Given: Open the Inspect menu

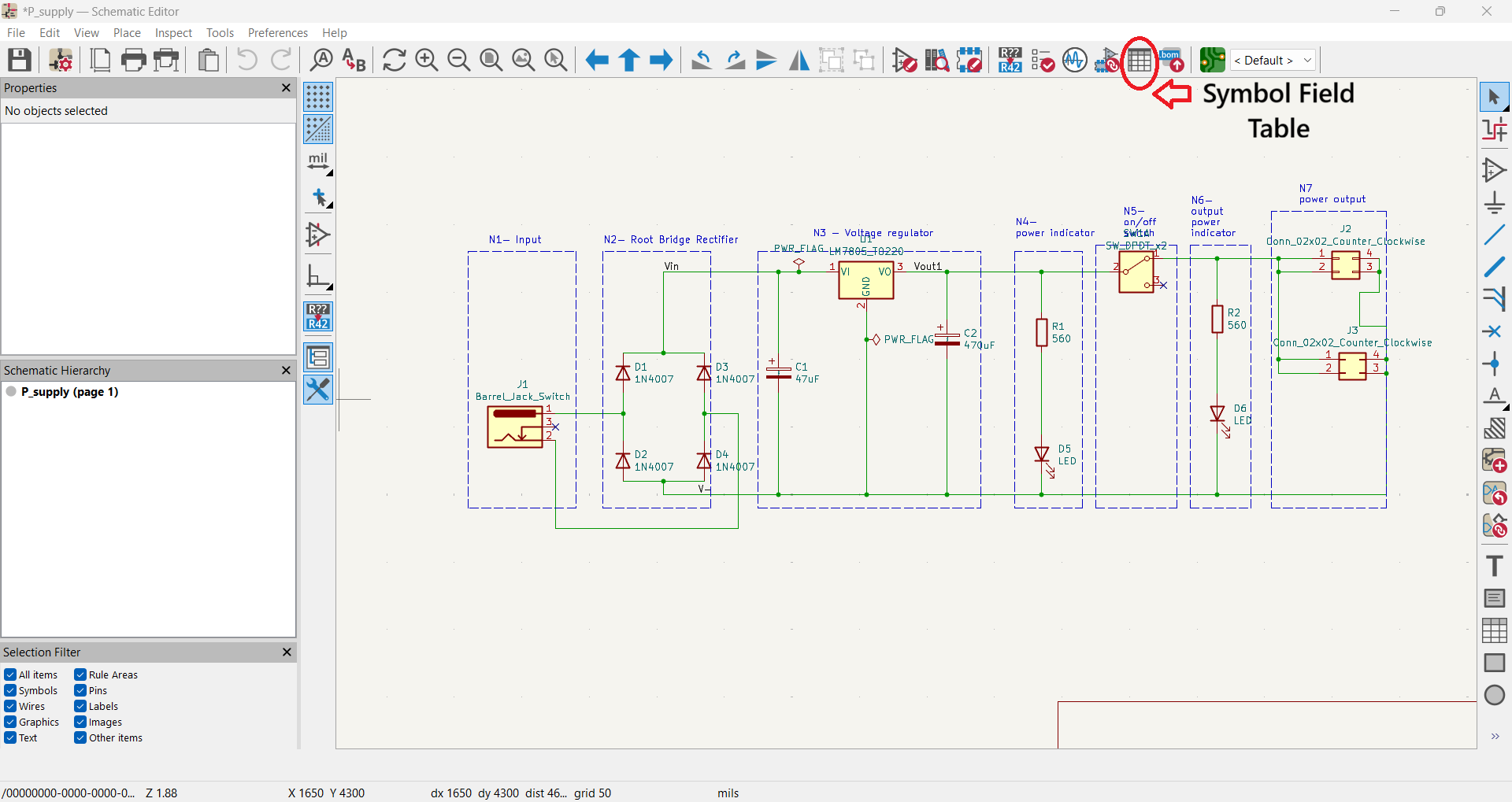Looking at the screenshot, I should click(x=173, y=32).
